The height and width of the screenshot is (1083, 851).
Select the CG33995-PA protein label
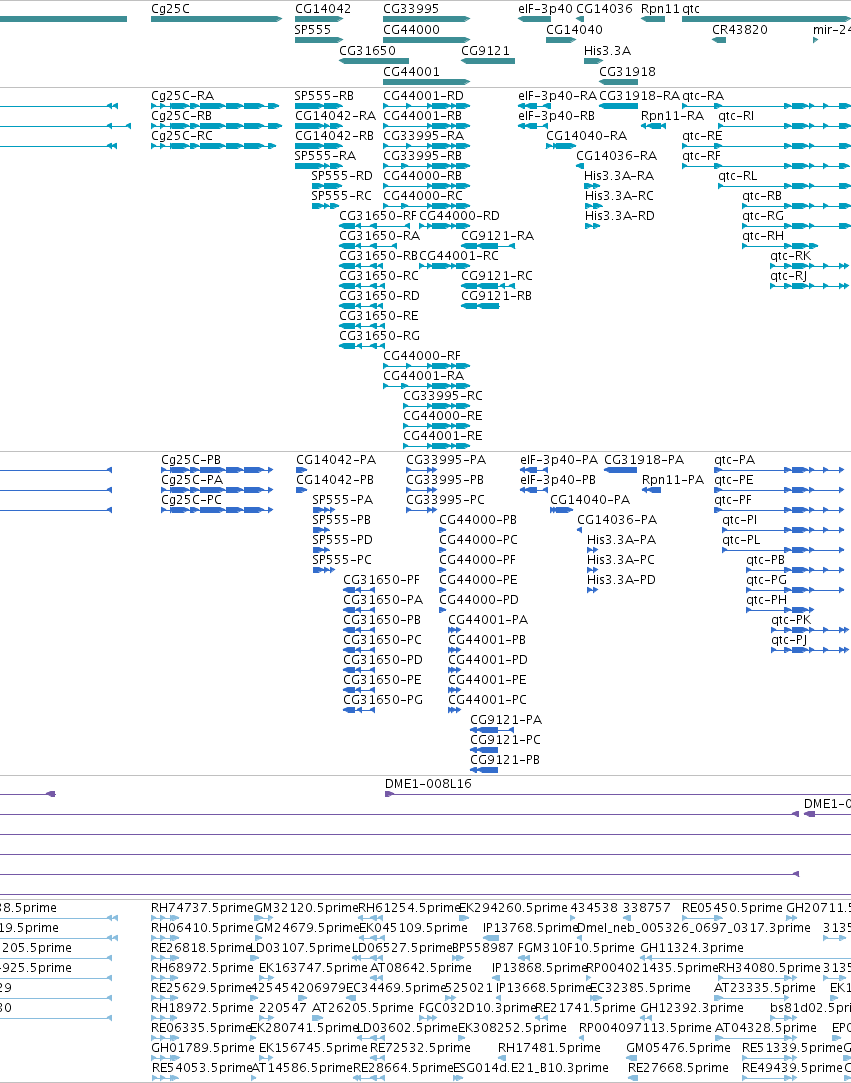click(x=446, y=459)
